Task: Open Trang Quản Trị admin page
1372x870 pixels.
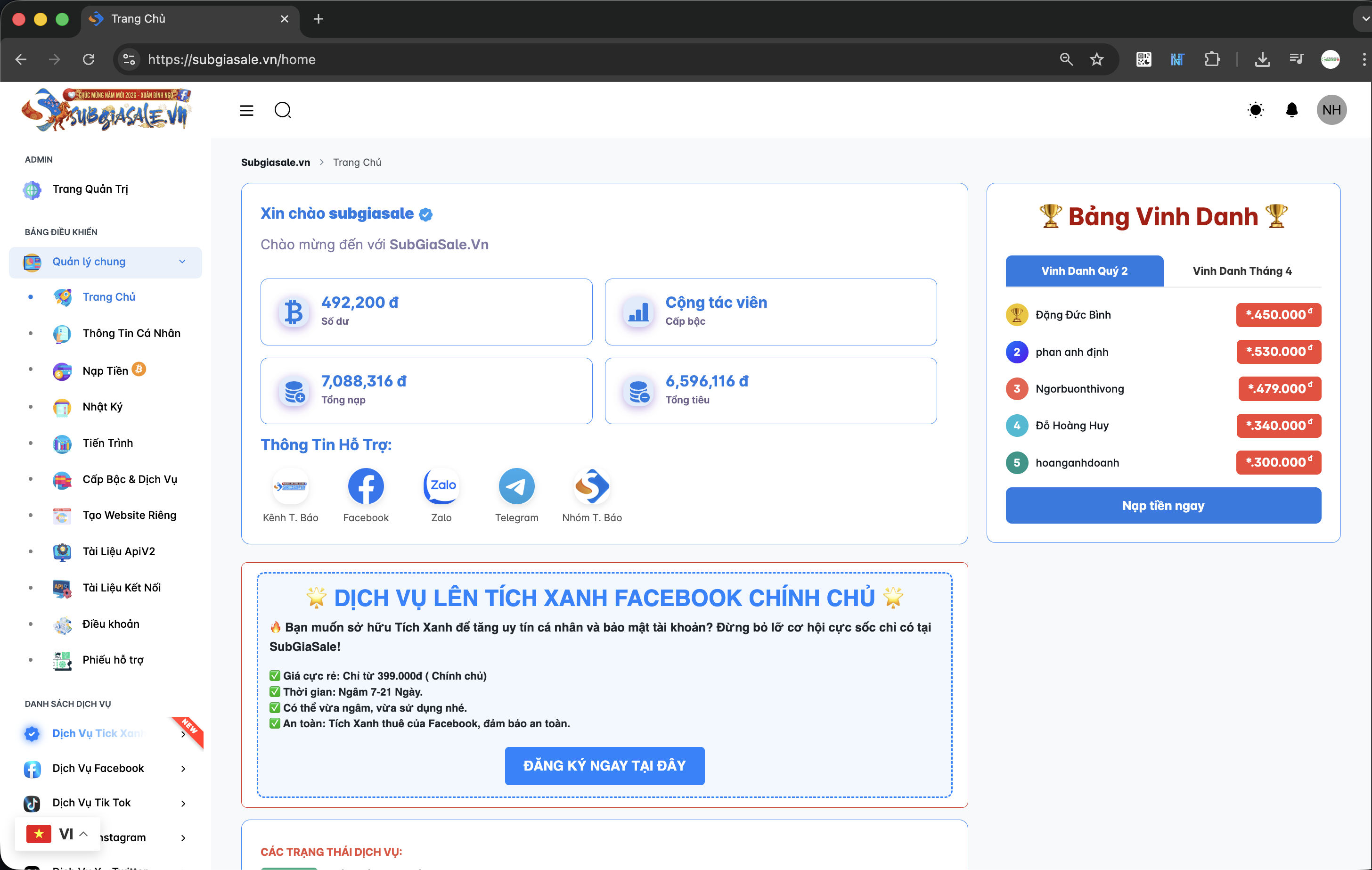Action: 90,189
